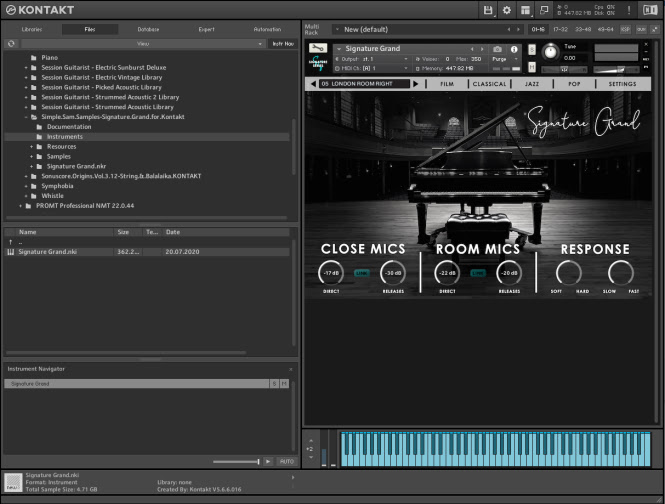Open the SETTINGS page

tap(623, 84)
